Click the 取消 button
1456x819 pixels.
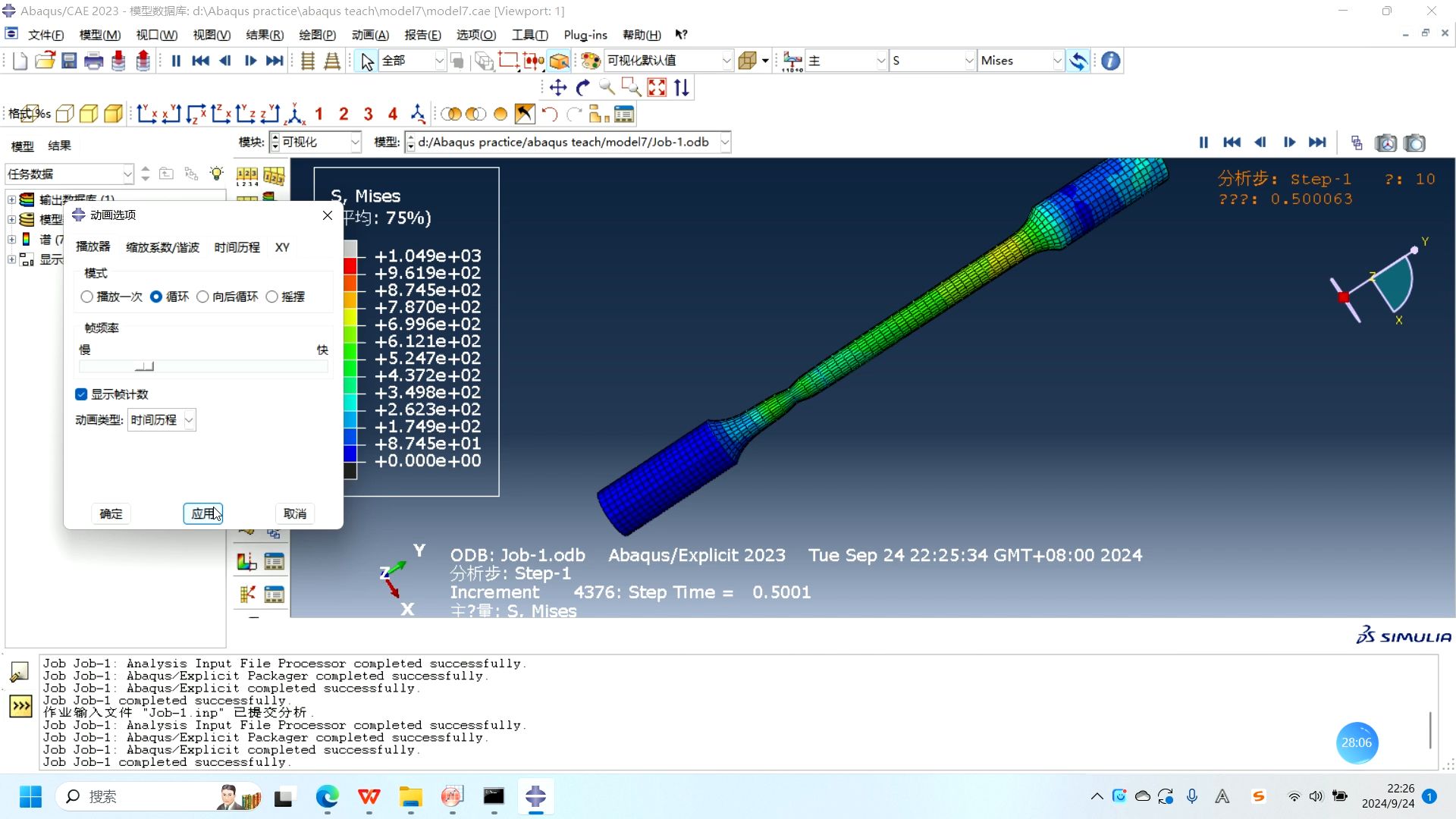pos(294,513)
